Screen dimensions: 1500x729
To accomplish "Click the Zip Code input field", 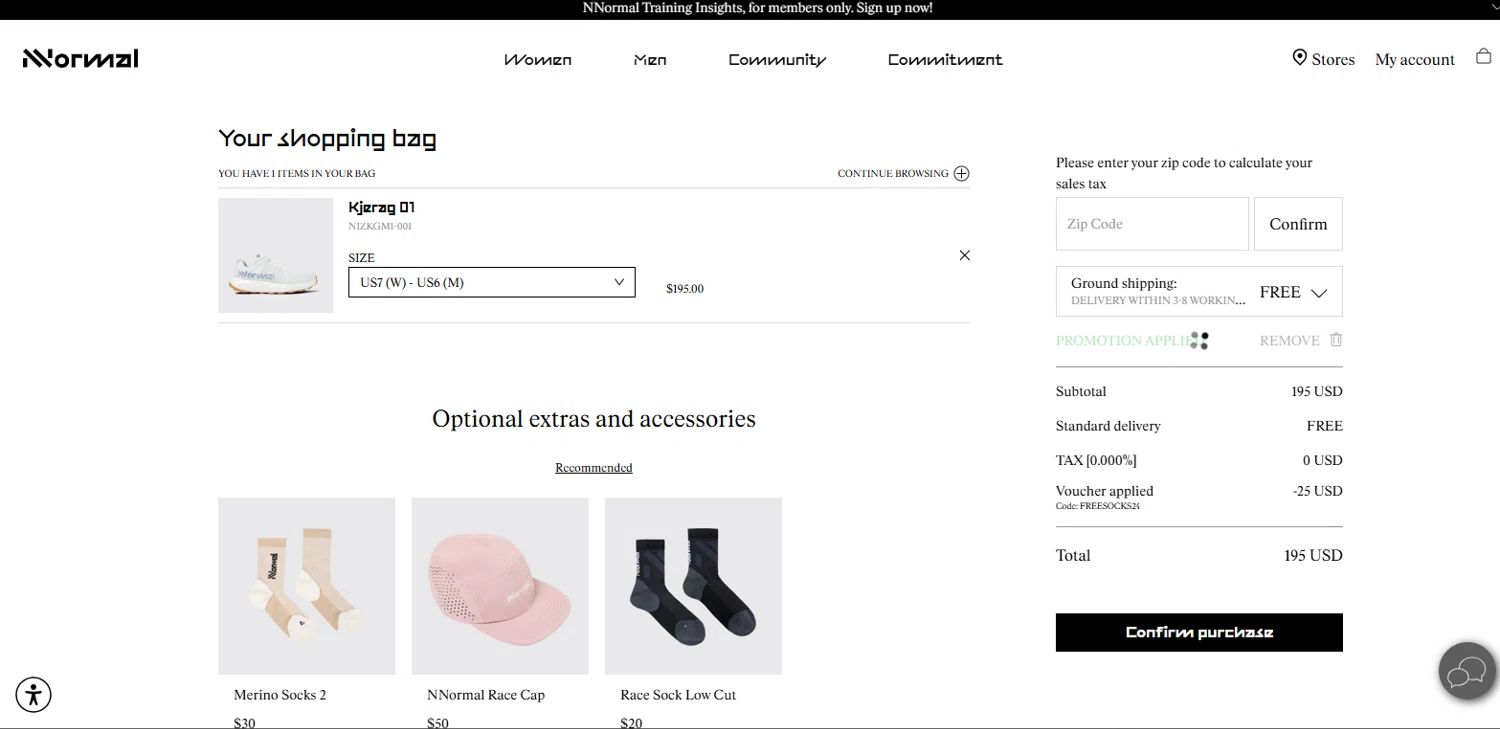I will pos(1152,224).
